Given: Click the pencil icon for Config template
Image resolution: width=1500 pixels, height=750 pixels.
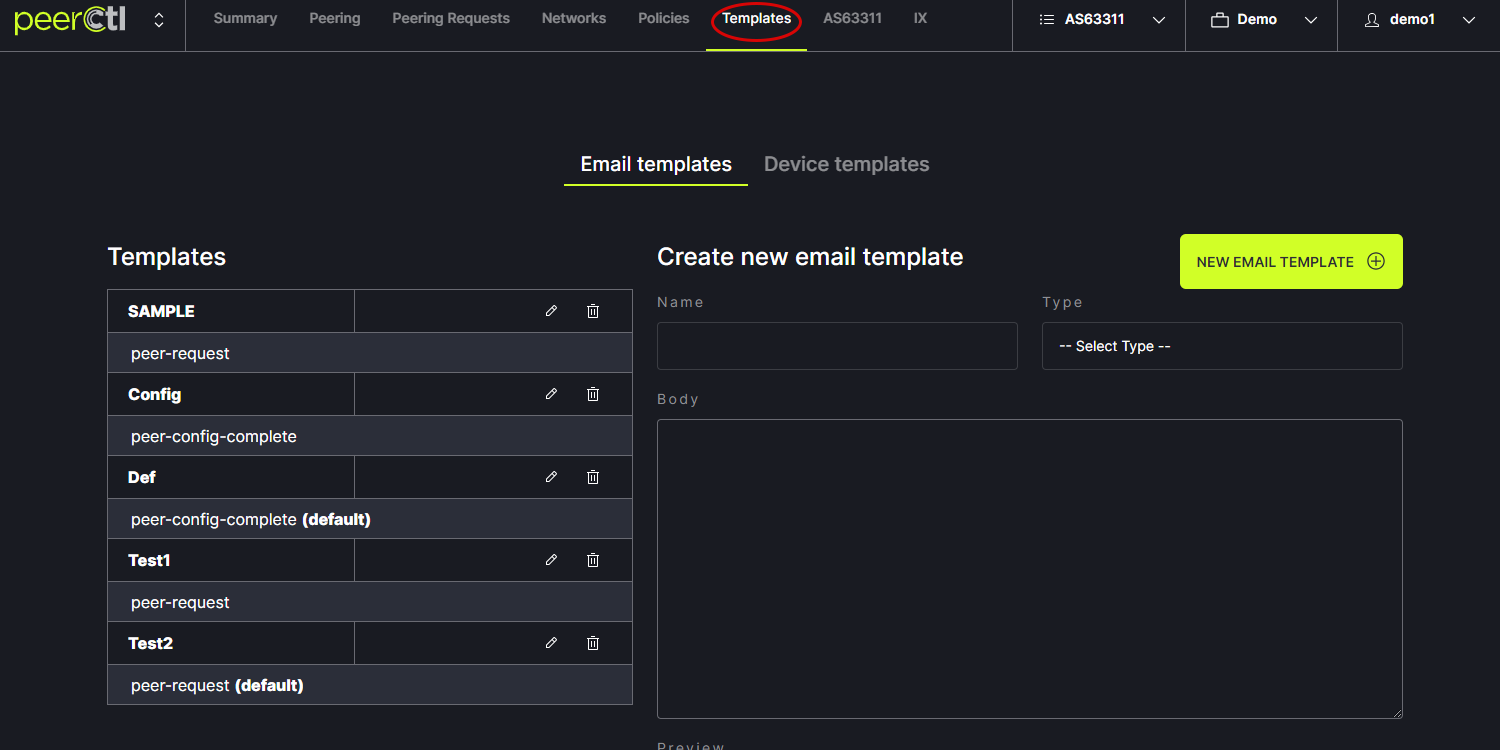Looking at the screenshot, I should pos(551,394).
